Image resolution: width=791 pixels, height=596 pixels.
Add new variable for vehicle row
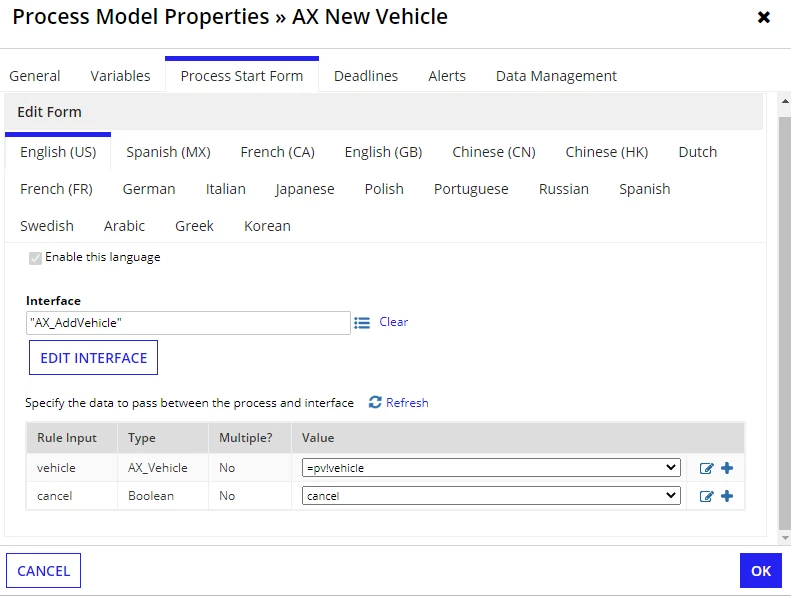pyautogui.click(x=727, y=468)
